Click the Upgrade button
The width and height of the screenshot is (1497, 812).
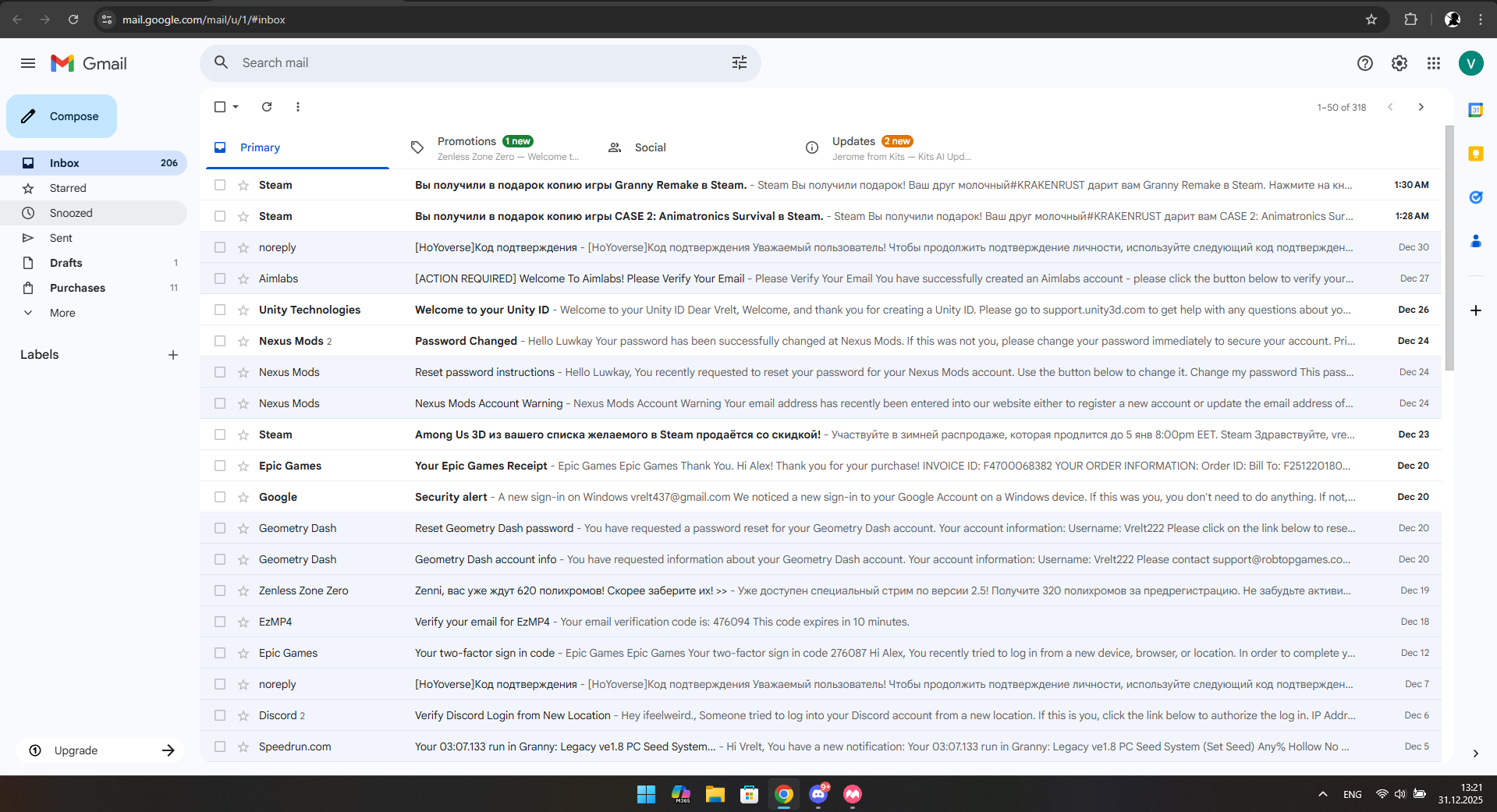pos(100,750)
